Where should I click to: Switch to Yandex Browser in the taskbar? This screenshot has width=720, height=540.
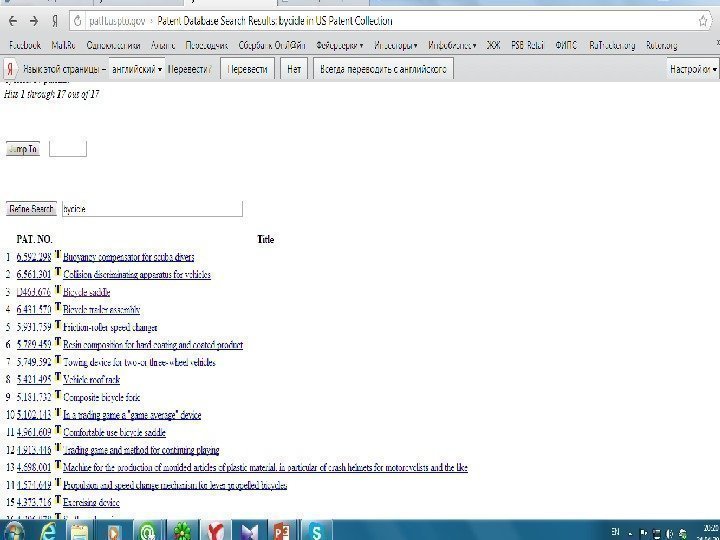point(216,531)
